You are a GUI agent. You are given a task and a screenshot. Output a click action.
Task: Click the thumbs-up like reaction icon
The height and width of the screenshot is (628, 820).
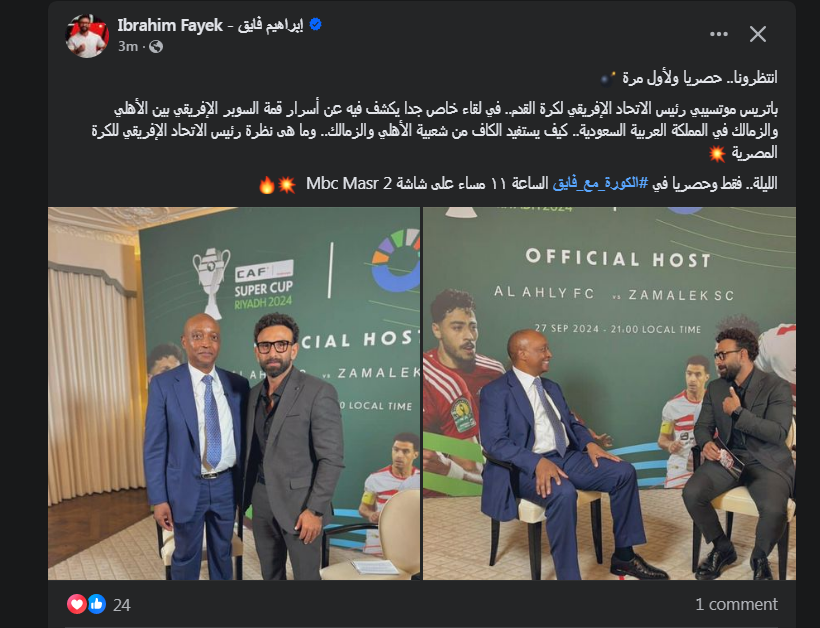point(96,604)
